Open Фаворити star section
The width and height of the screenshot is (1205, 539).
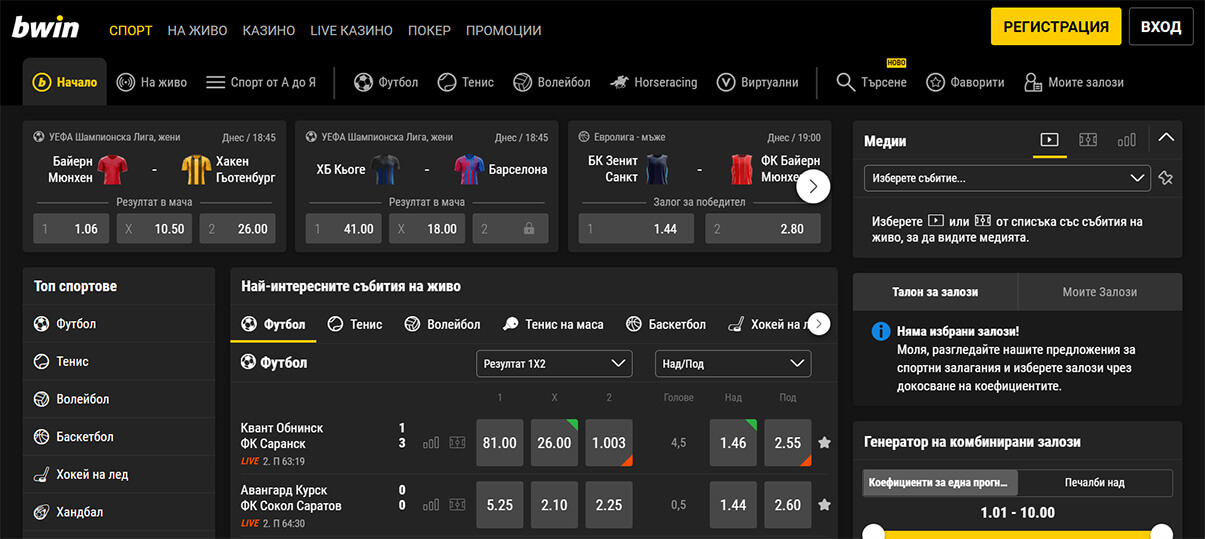coord(965,82)
